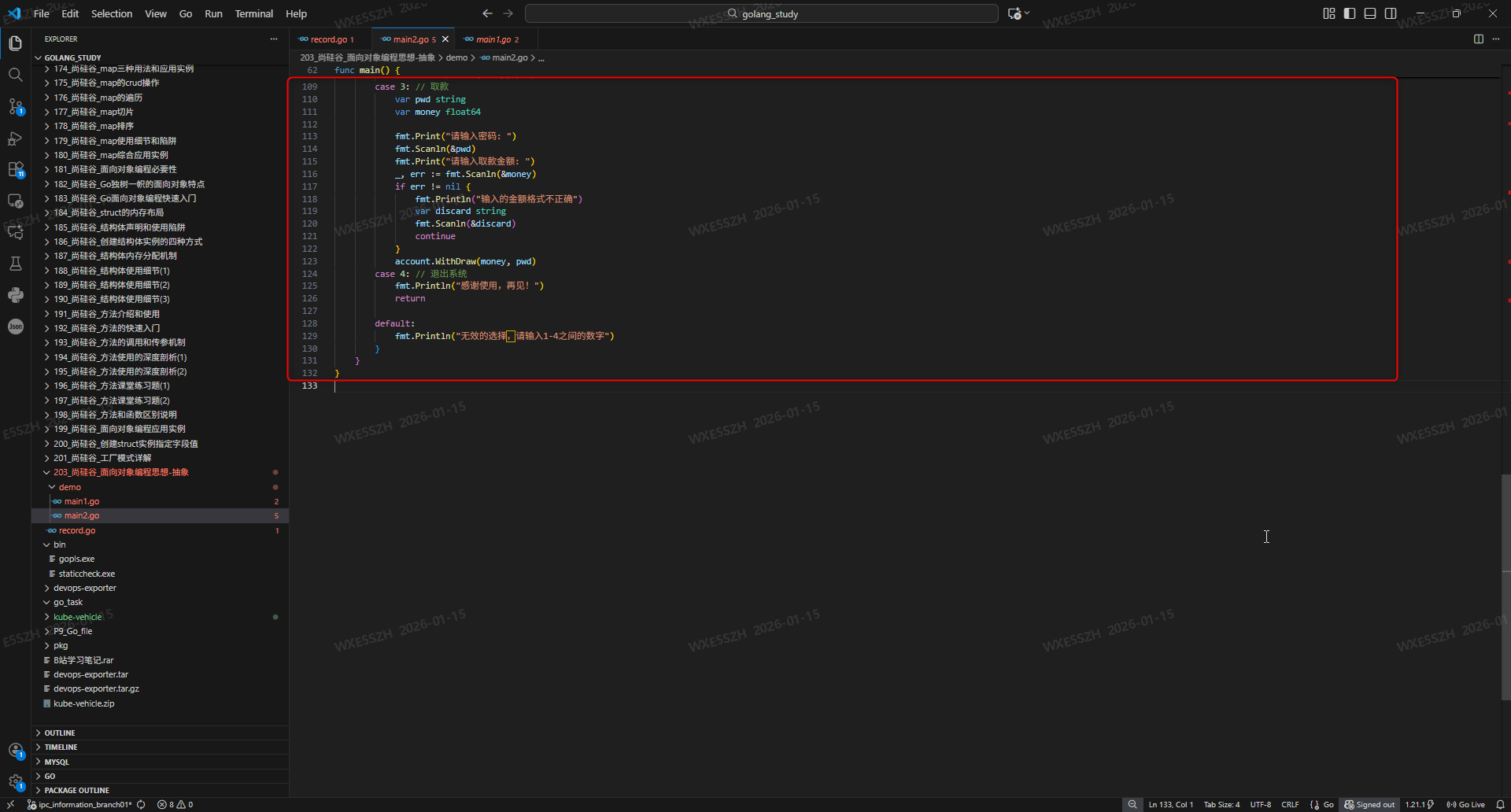Toggle the Secondary Side Bar
Screen dimensions: 1511x812
[1391, 13]
